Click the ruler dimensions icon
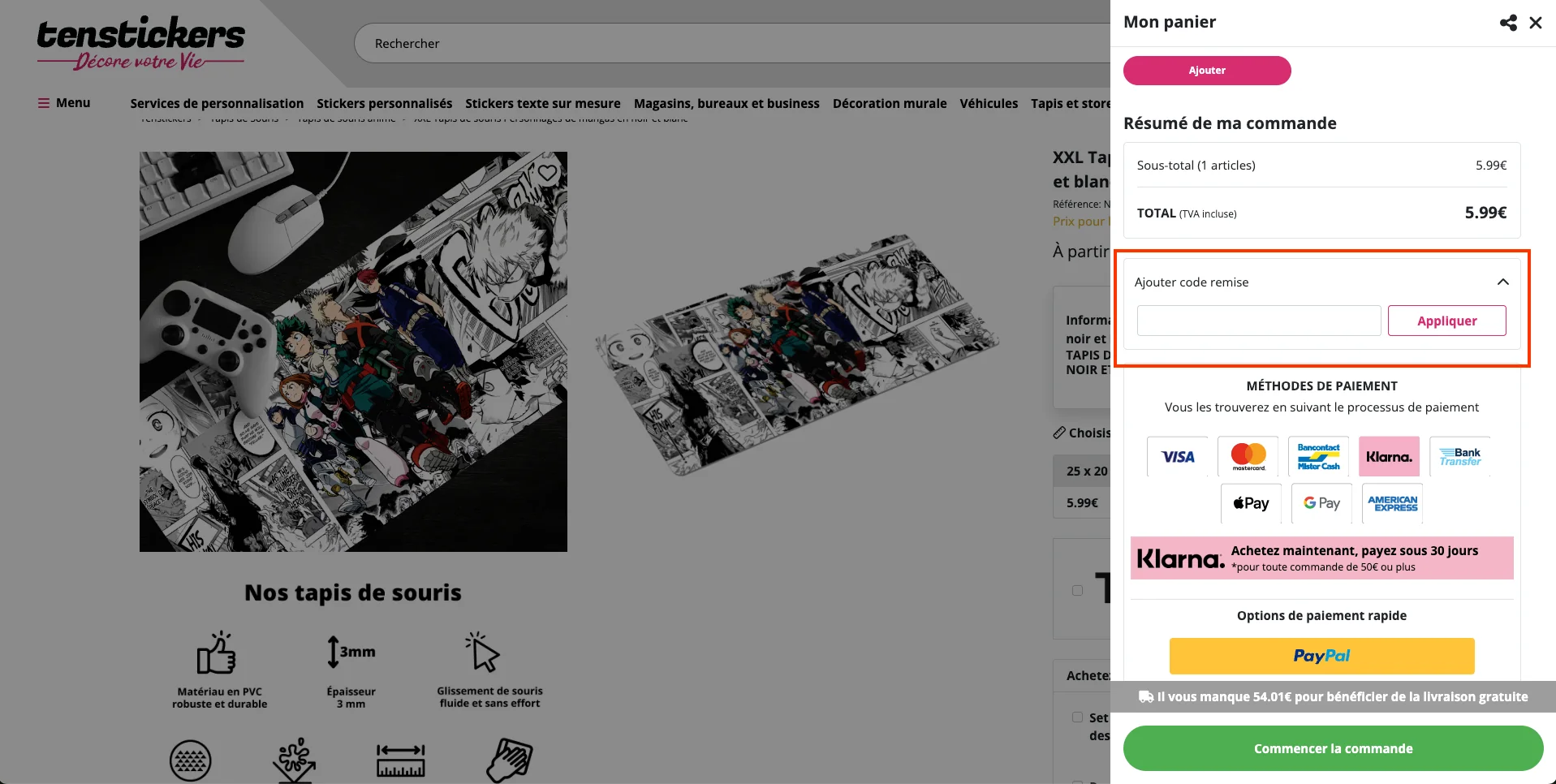The width and height of the screenshot is (1556, 784). (401, 760)
